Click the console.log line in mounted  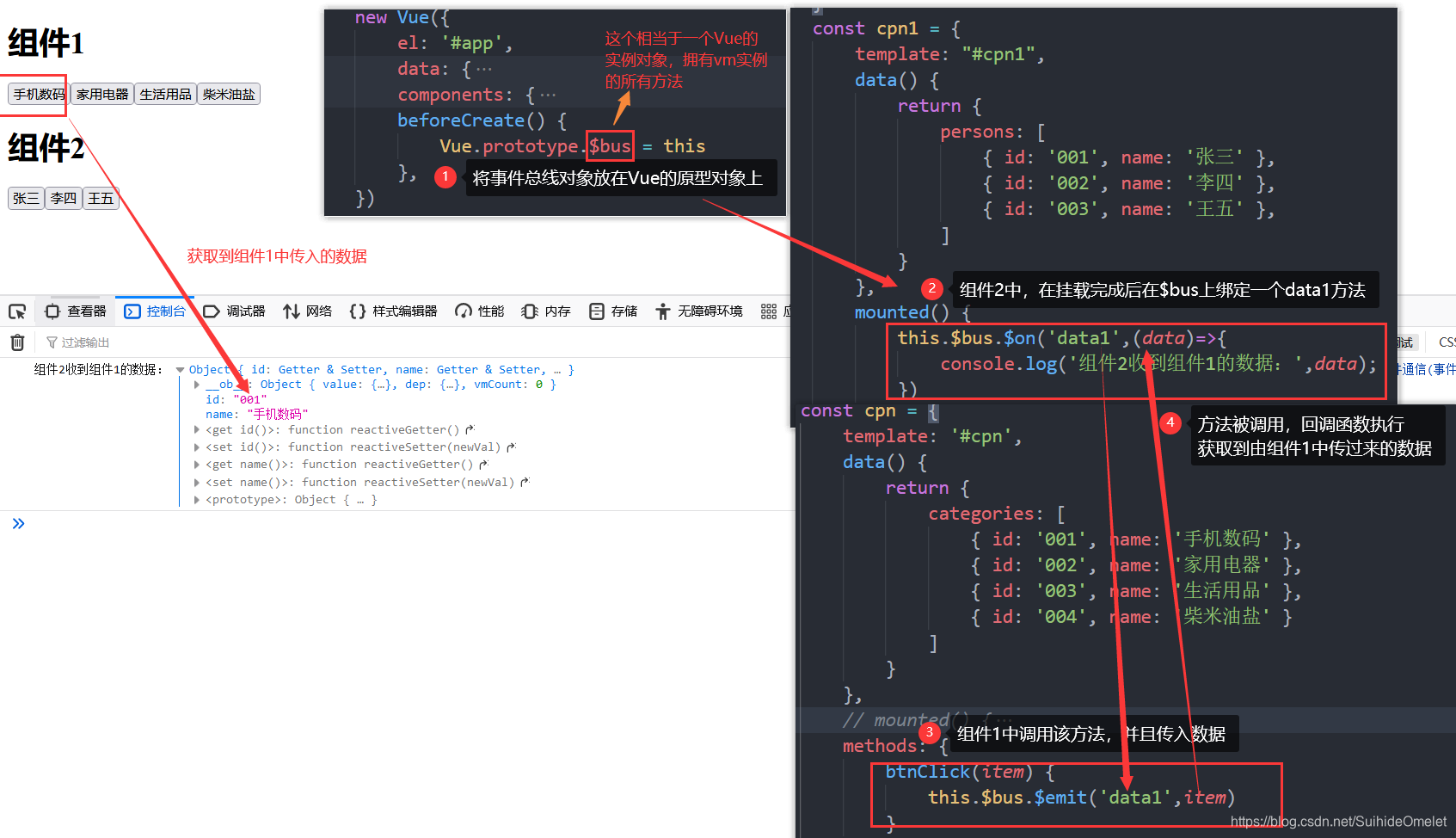click(x=1158, y=364)
